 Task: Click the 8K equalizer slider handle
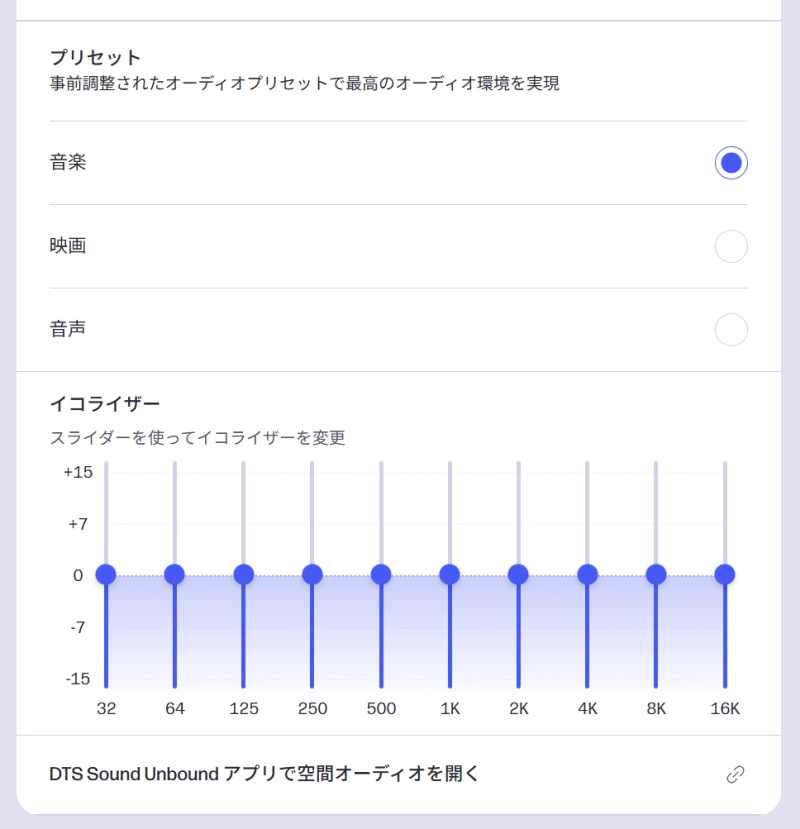point(655,574)
